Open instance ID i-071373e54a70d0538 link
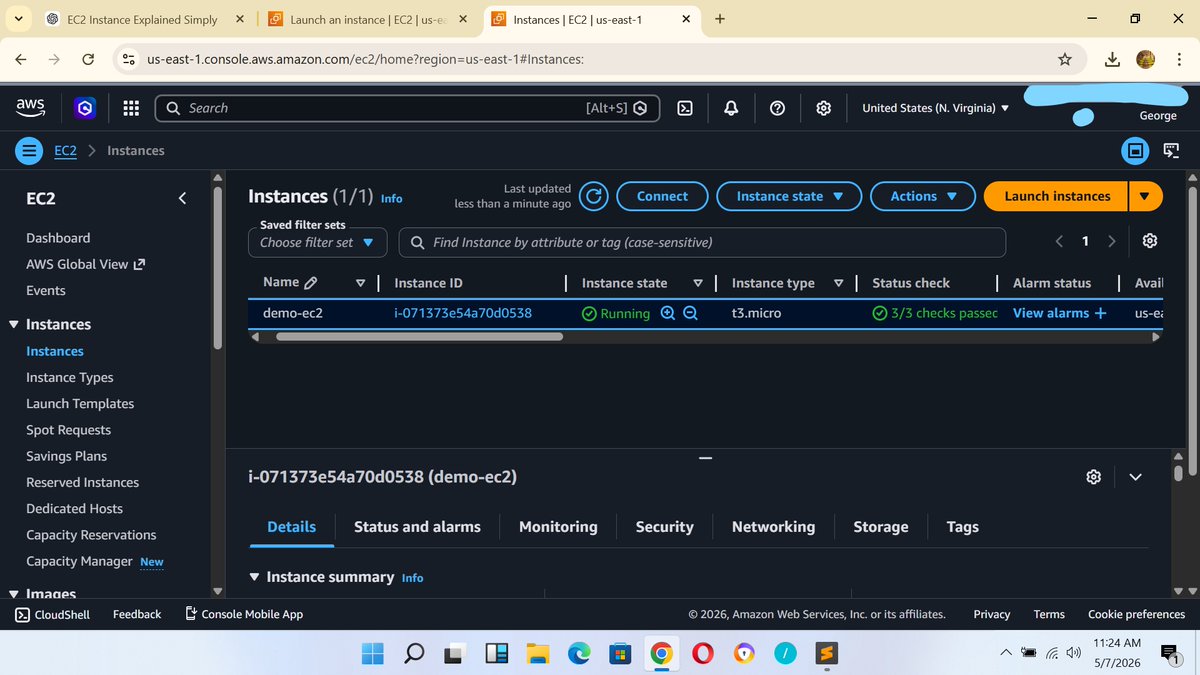The height and width of the screenshot is (675, 1200). (x=463, y=313)
